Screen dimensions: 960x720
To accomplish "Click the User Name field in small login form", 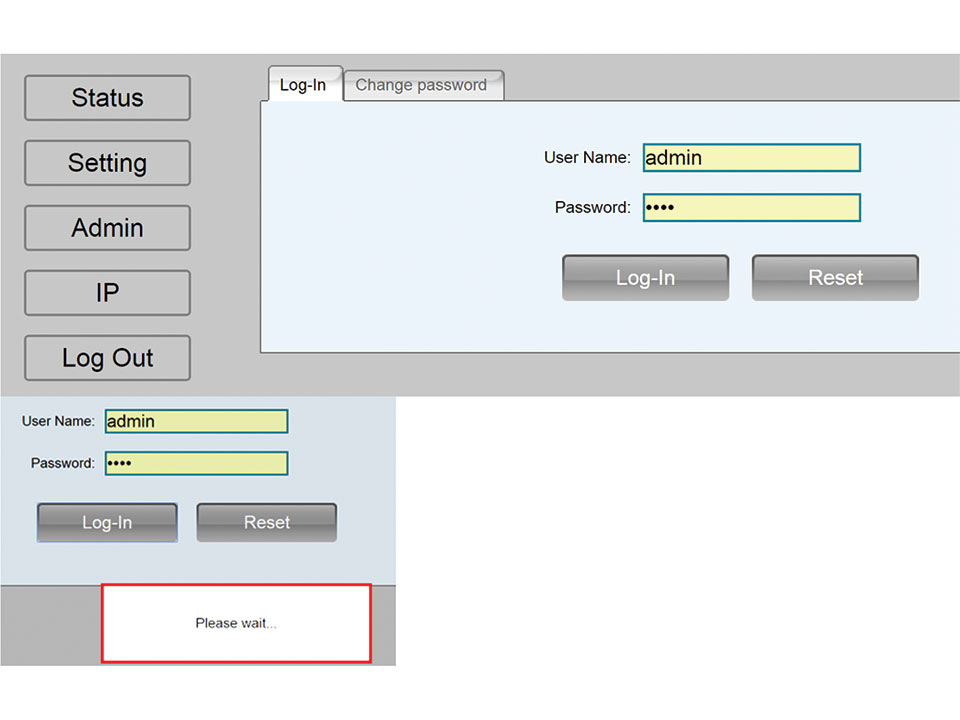I will click(196, 422).
